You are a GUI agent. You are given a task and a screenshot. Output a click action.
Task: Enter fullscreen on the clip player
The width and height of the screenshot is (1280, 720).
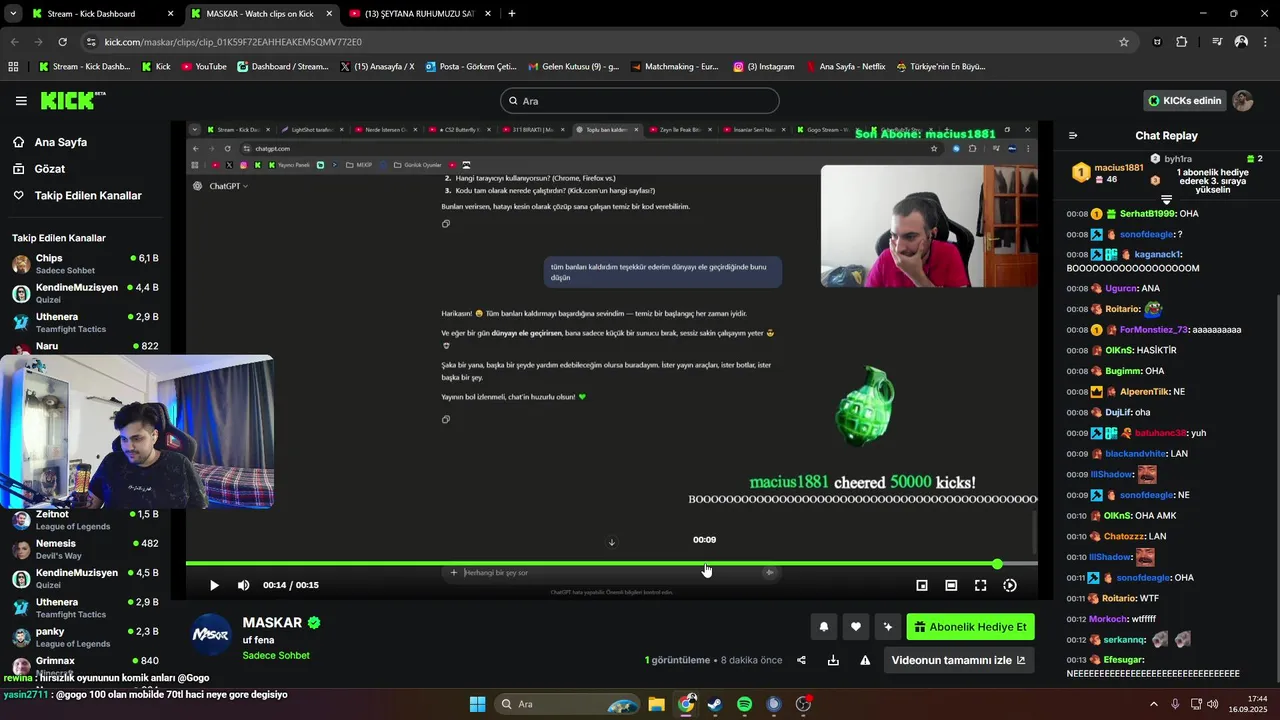pyautogui.click(x=980, y=585)
